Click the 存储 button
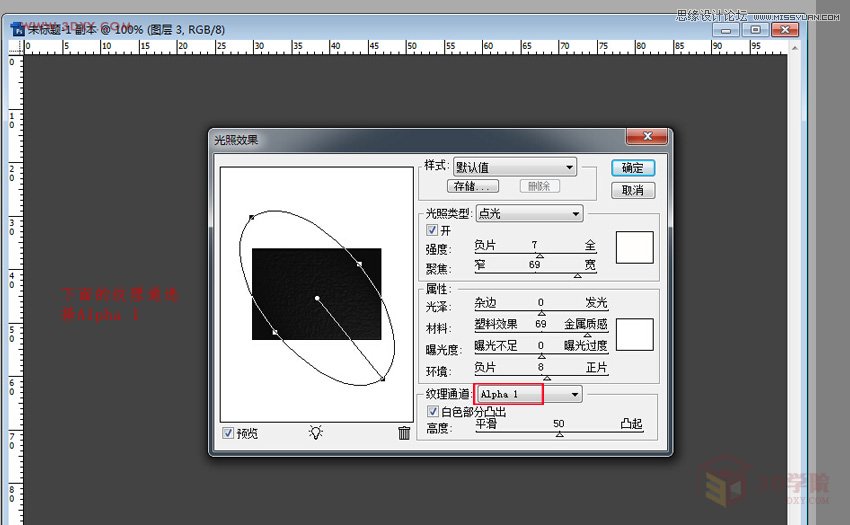 473,187
